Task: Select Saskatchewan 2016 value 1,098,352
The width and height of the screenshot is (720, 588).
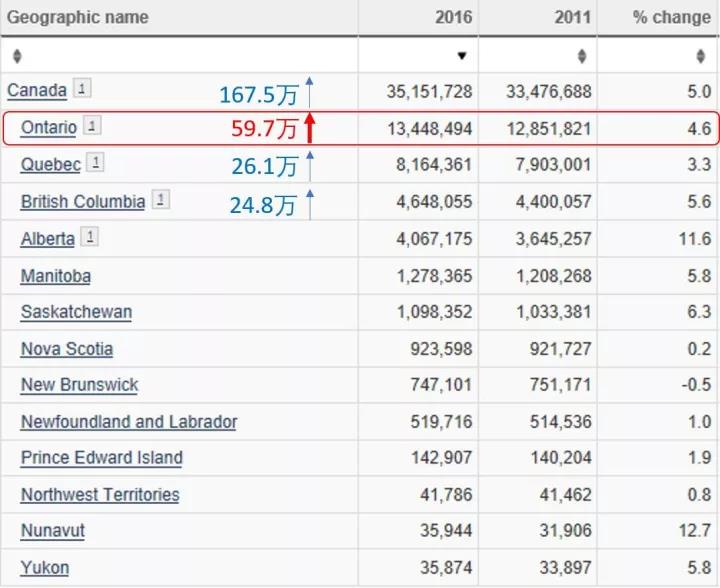Action: point(434,312)
